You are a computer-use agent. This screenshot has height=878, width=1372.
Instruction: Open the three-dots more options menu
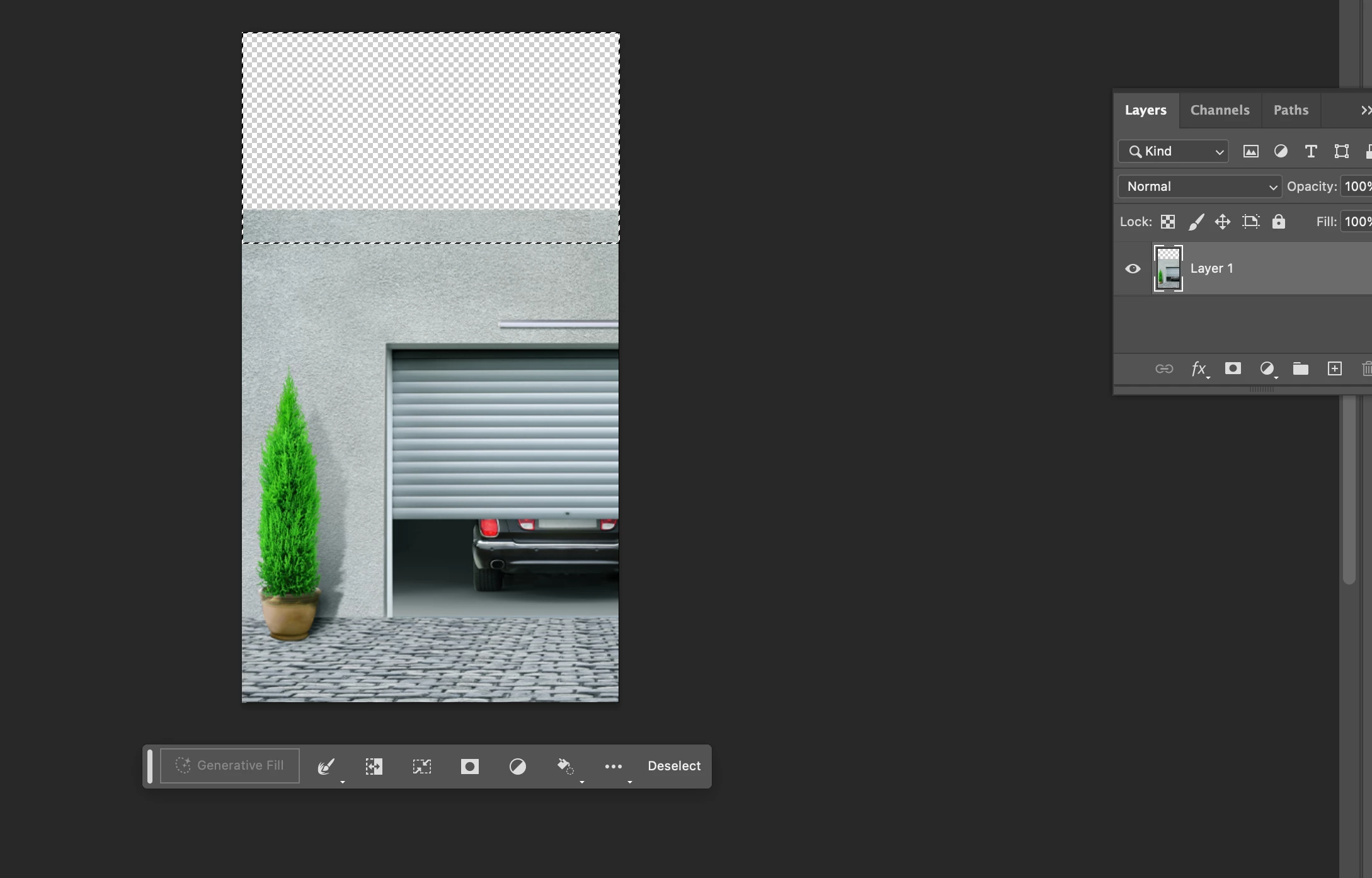click(613, 766)
